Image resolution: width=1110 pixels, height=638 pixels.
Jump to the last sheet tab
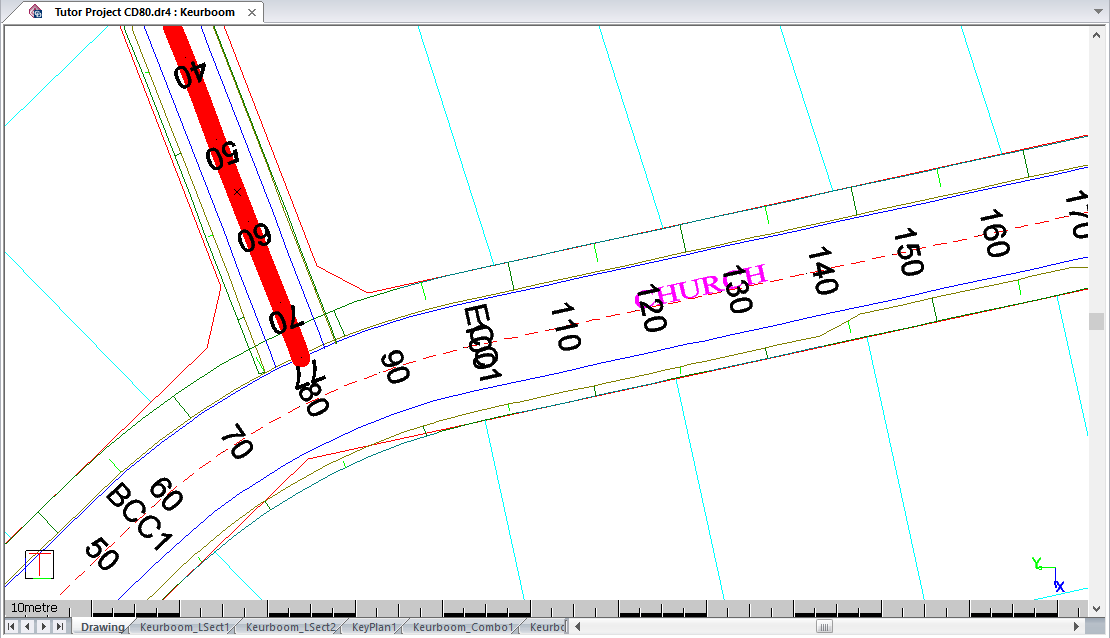pos(60,627)
